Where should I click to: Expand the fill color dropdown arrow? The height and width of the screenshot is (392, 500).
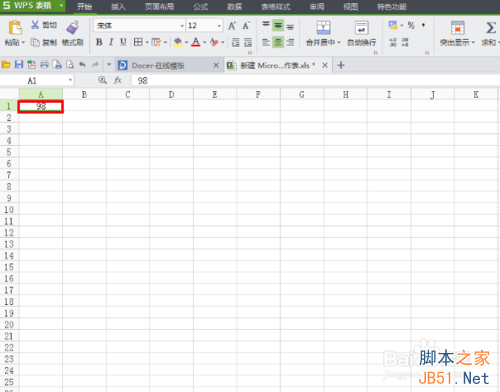click(x=186, y=42)
